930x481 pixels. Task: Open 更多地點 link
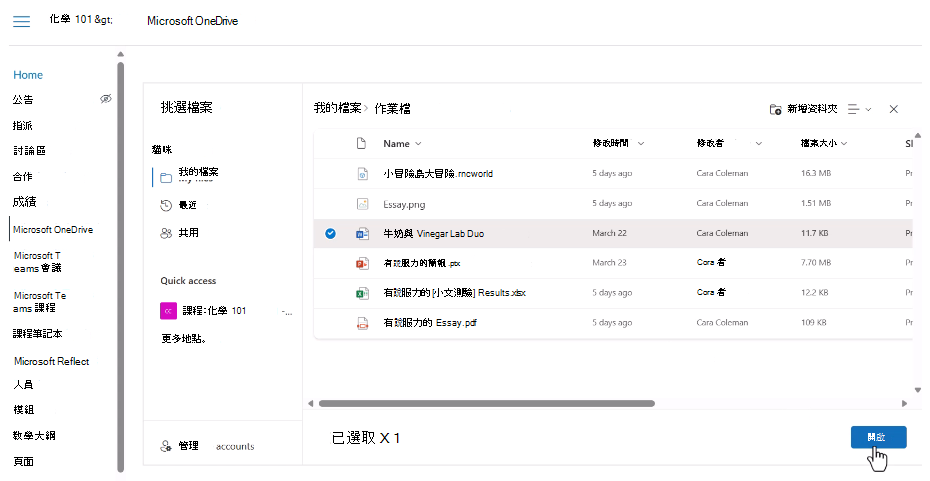184,339
